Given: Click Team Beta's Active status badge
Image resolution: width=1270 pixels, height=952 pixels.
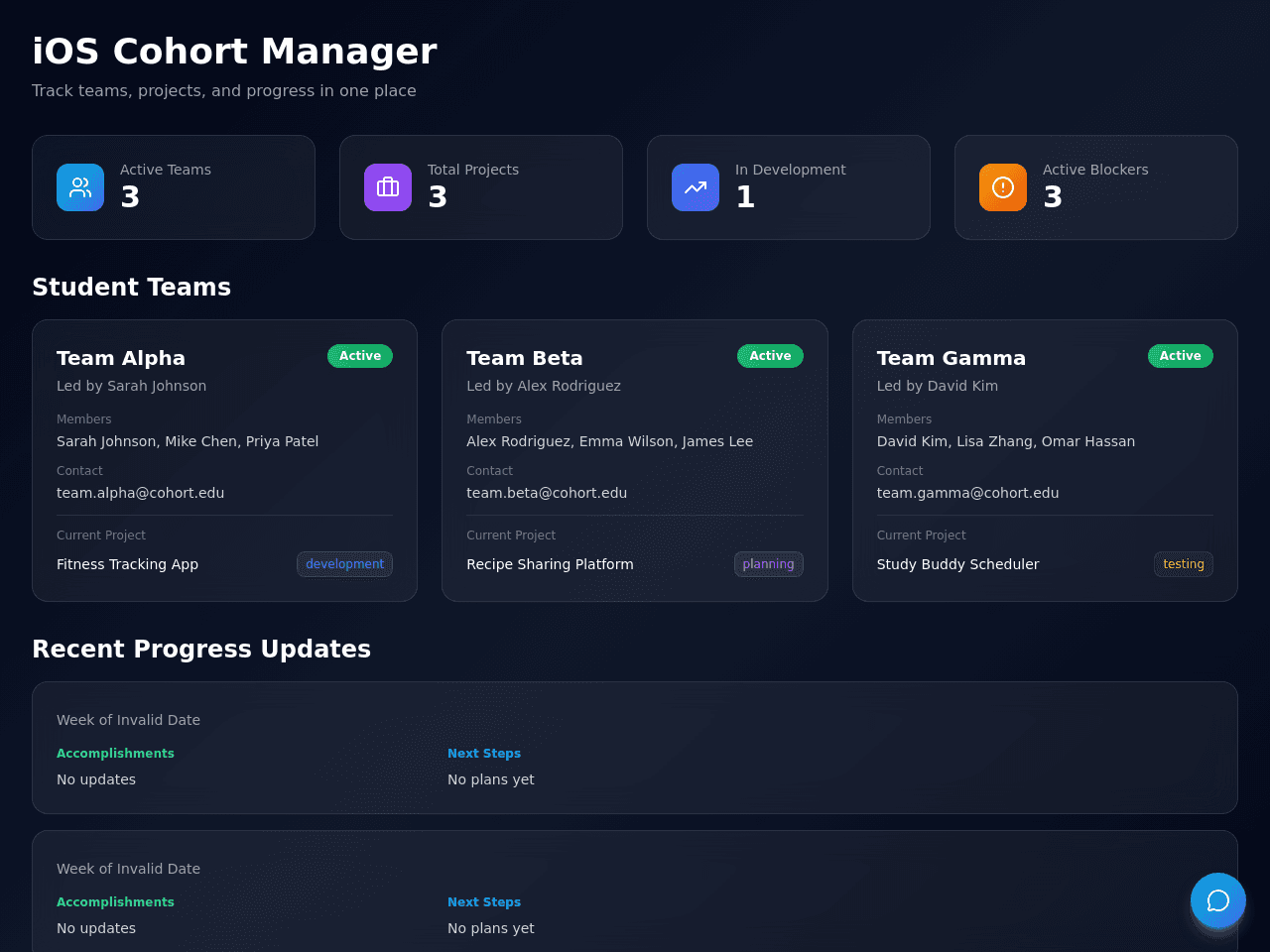Looking at the screenshot, I should [x=770, y=356].
